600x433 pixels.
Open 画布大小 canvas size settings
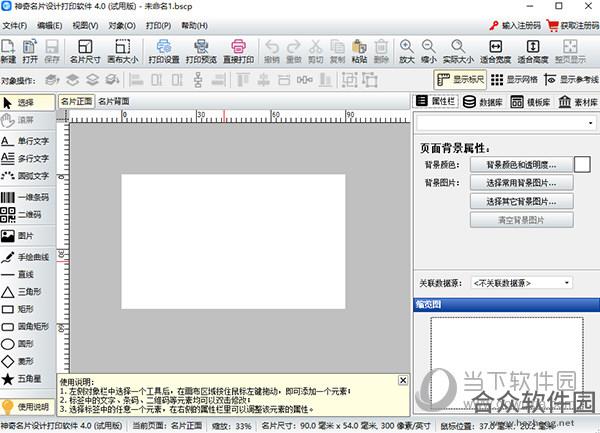point(122,51)
